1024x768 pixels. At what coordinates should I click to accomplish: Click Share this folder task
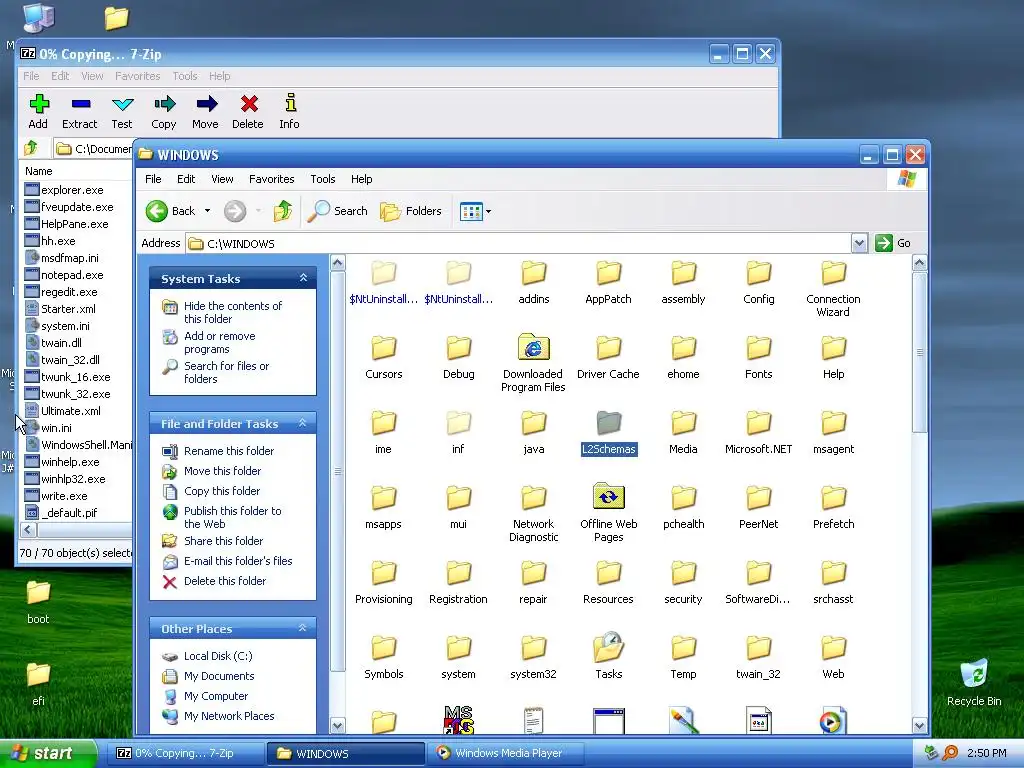click(223, 541)
